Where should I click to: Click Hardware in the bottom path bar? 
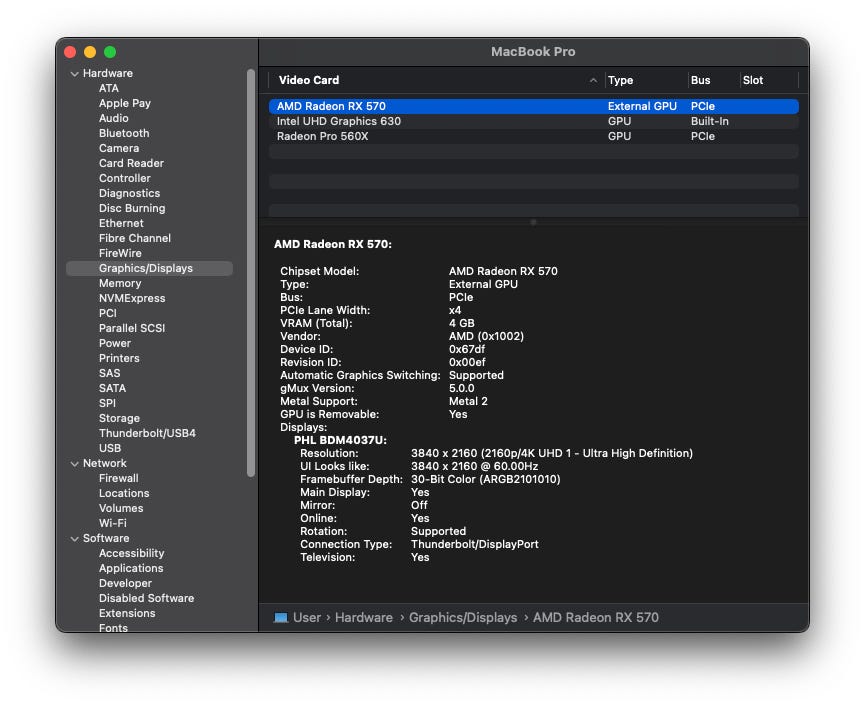pos(363,618)
